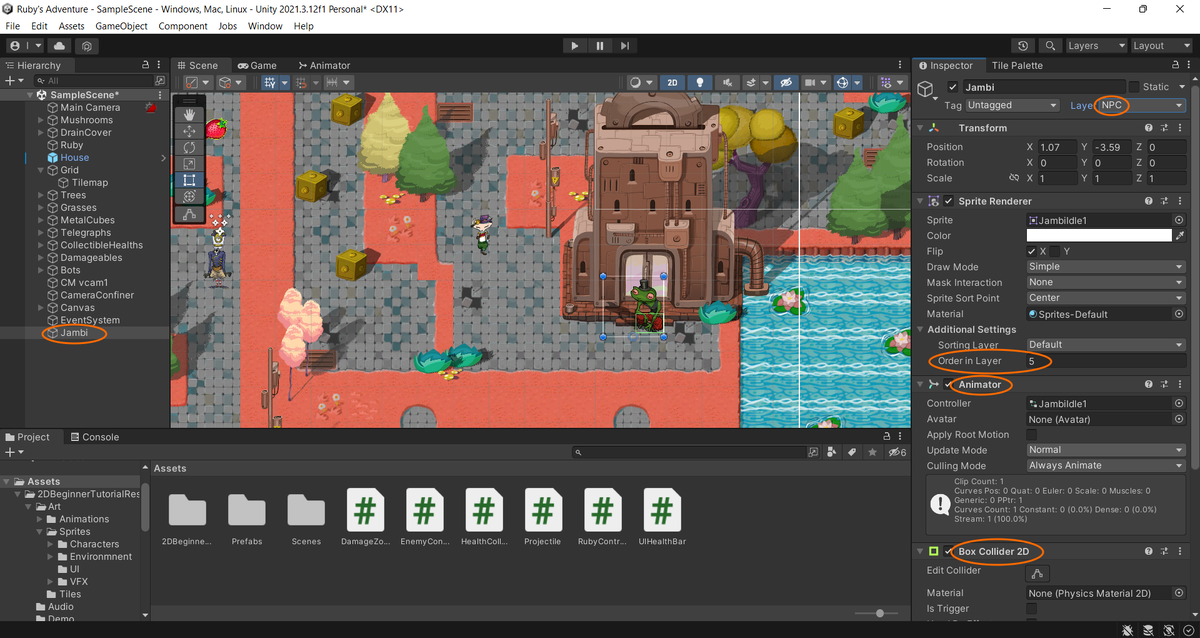This screenshot has height=638, width=1200.
Task: Click the white Color swatch field
Action: [1098, 236]
